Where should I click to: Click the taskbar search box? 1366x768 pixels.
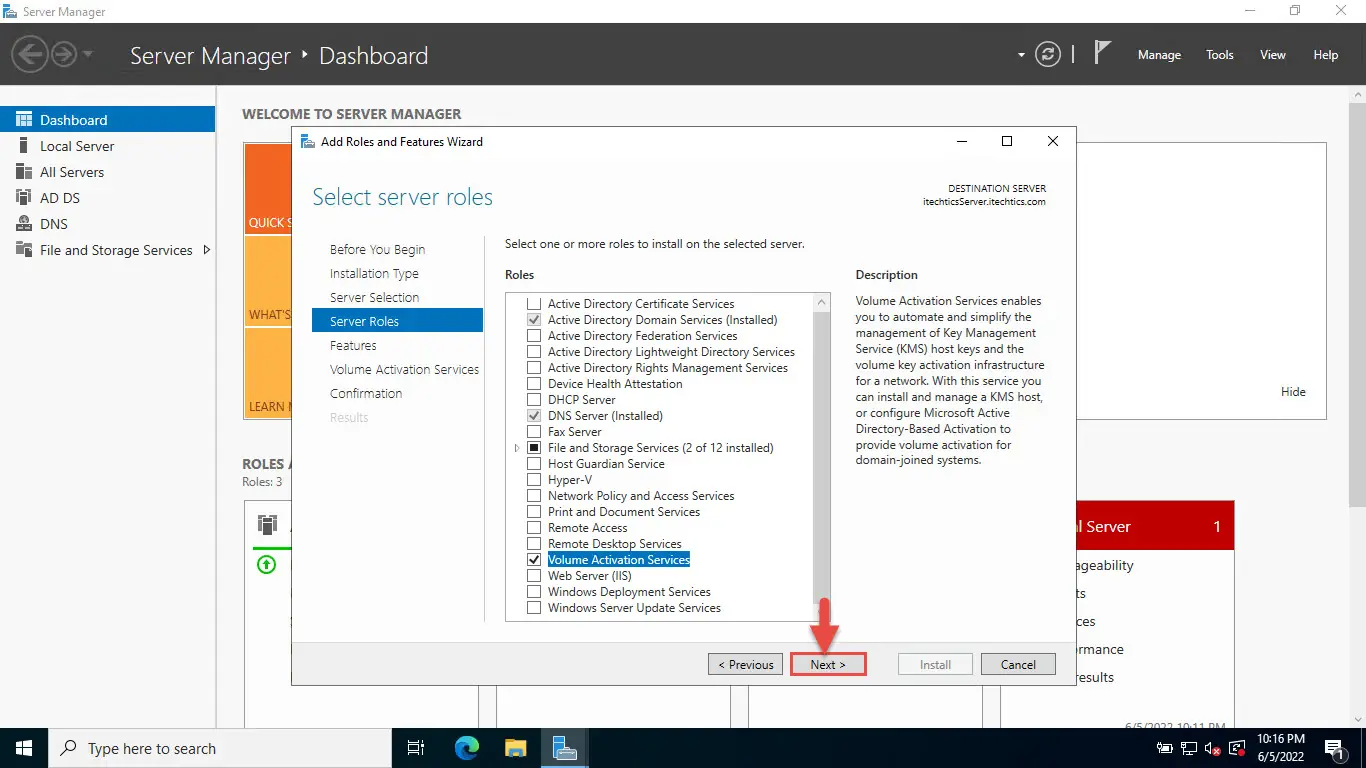(x=220, y=748)
